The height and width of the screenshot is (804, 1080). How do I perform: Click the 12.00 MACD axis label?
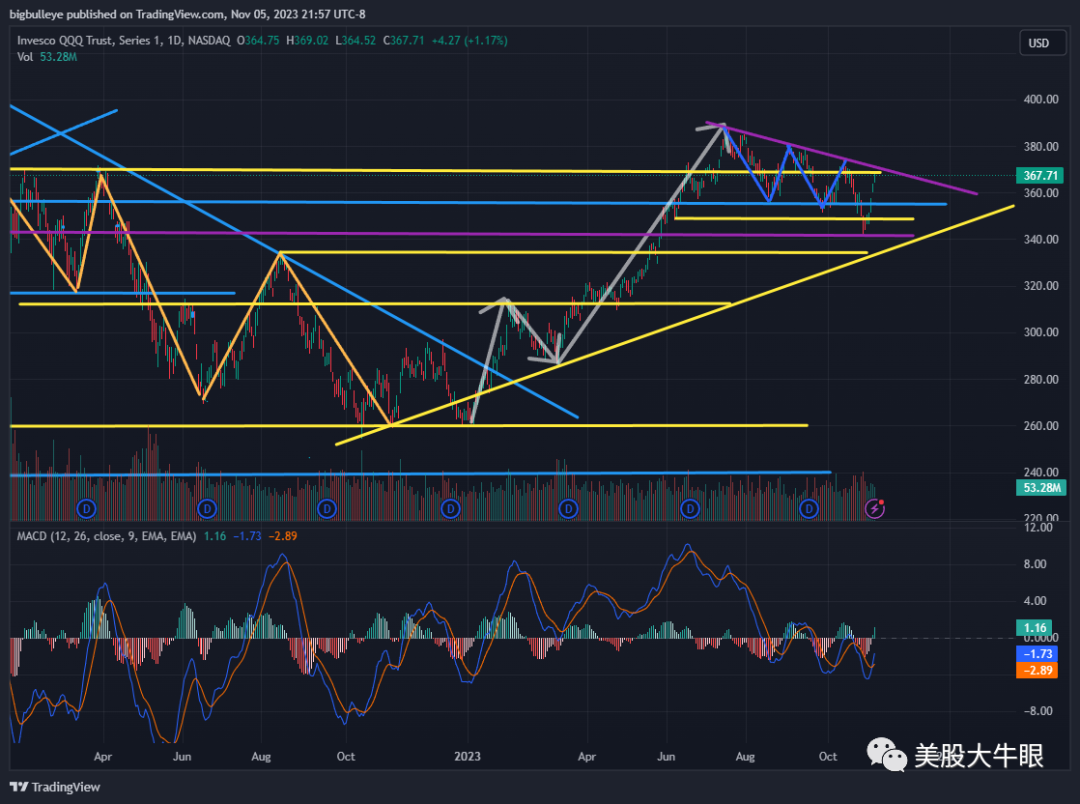tap(1039, 527)
